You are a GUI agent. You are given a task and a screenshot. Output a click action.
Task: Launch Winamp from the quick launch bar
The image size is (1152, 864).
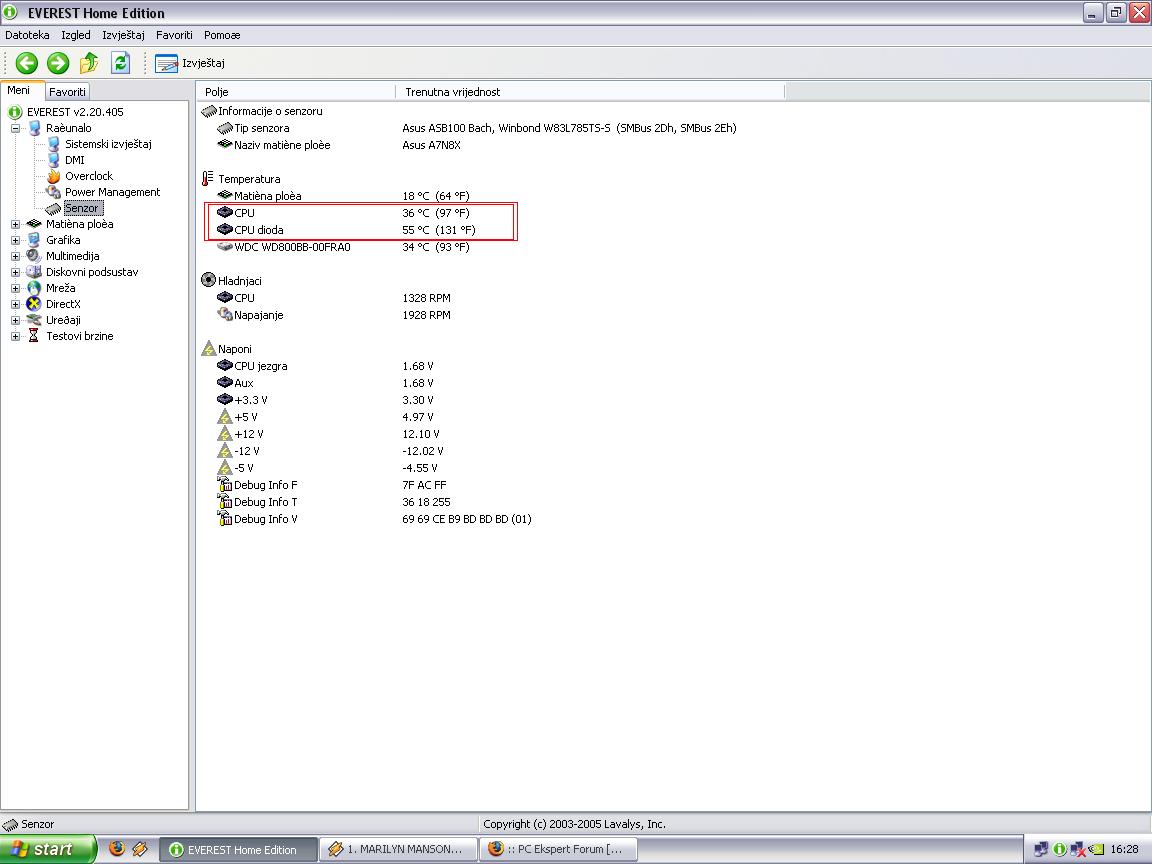pyautogui.click(x=140, y=849)
